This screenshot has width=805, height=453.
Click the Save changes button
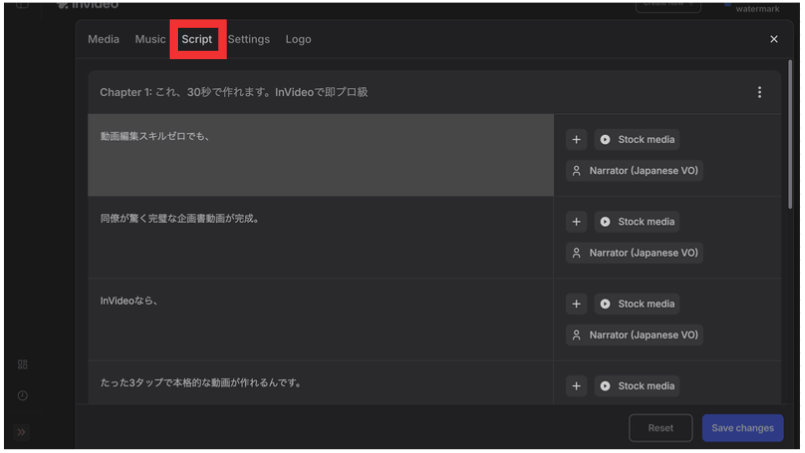click(742, 428)
